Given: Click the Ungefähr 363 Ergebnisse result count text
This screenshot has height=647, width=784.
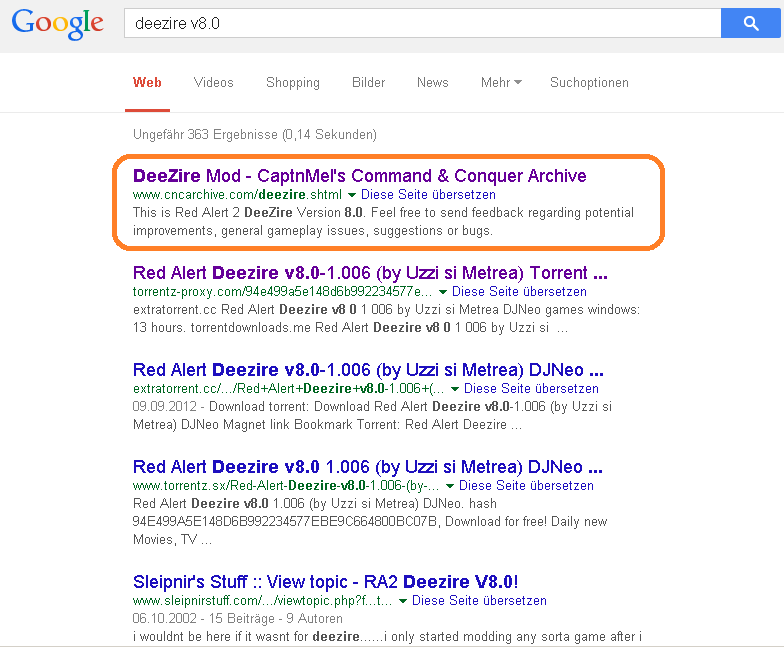Looking at the screenshot, I should coord(254,134).
